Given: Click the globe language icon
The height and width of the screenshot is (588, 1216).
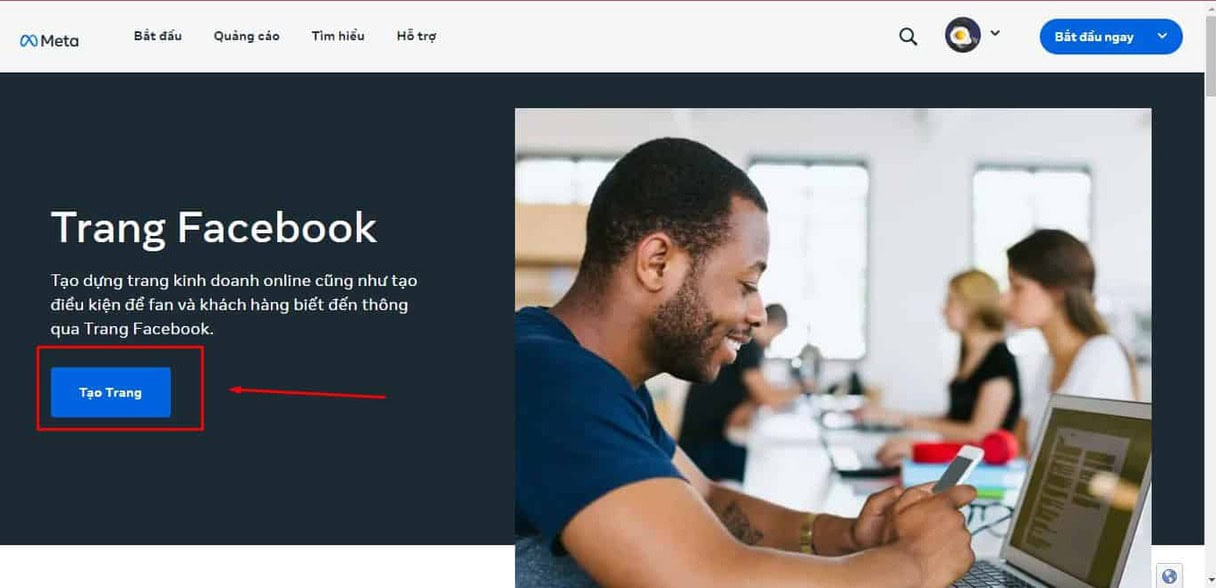Looking at the screenshot, I should (1170, 576).
